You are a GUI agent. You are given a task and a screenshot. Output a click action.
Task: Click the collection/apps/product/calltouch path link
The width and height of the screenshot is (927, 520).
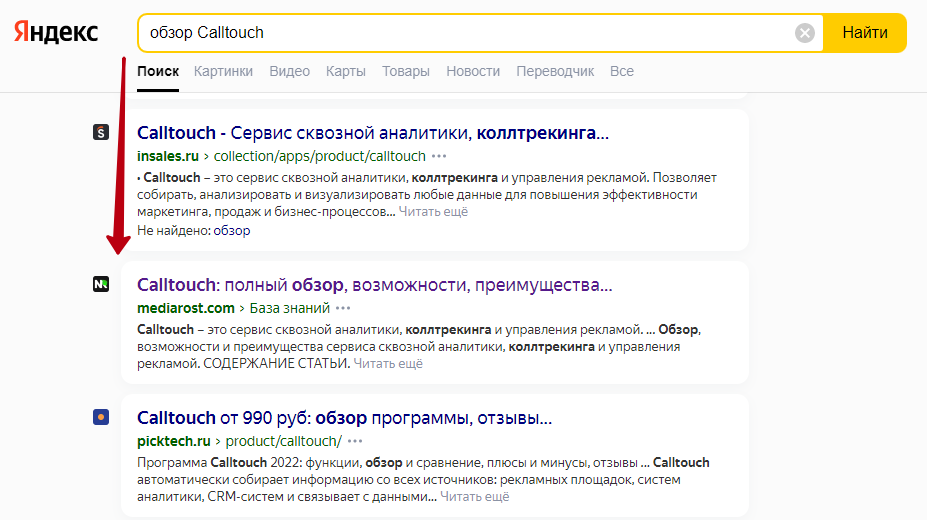click(319, 156)
